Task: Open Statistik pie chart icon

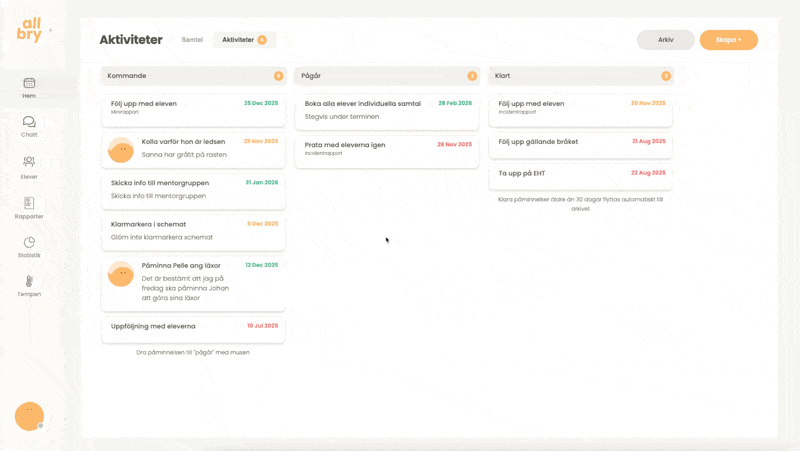Action: (29, 242)
